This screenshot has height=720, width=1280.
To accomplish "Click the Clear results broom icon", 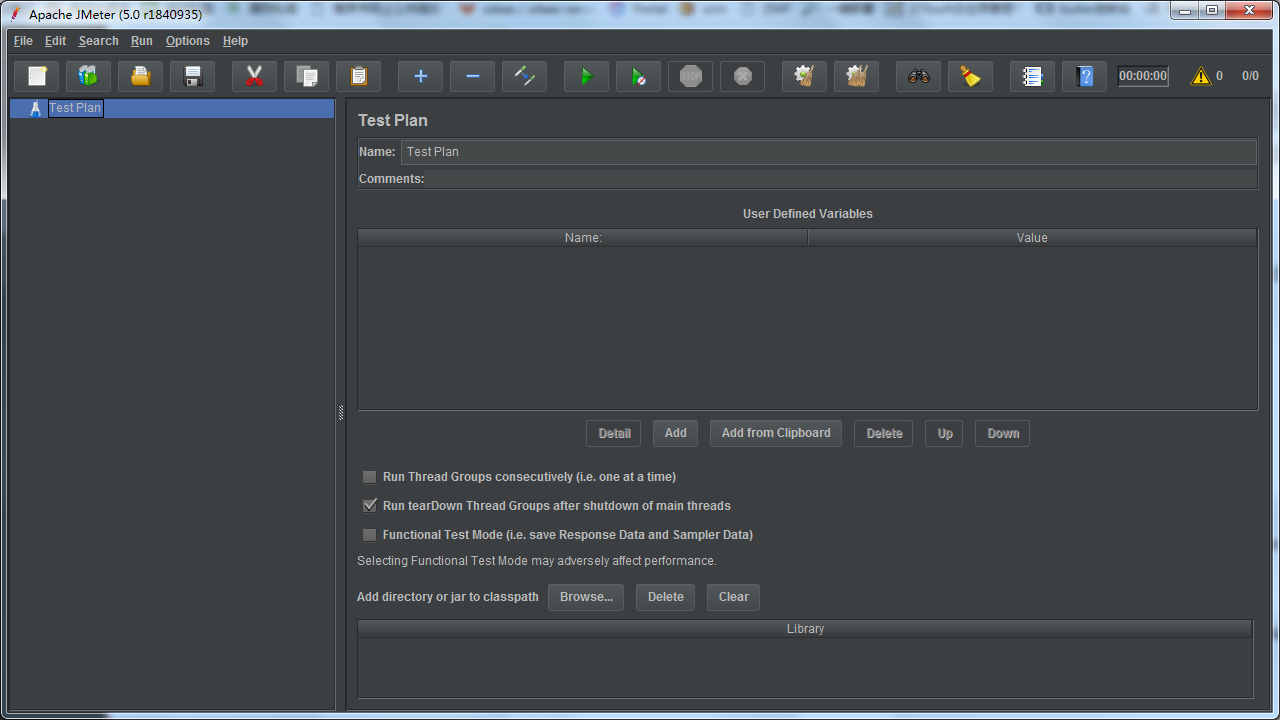I will point(805,76).
